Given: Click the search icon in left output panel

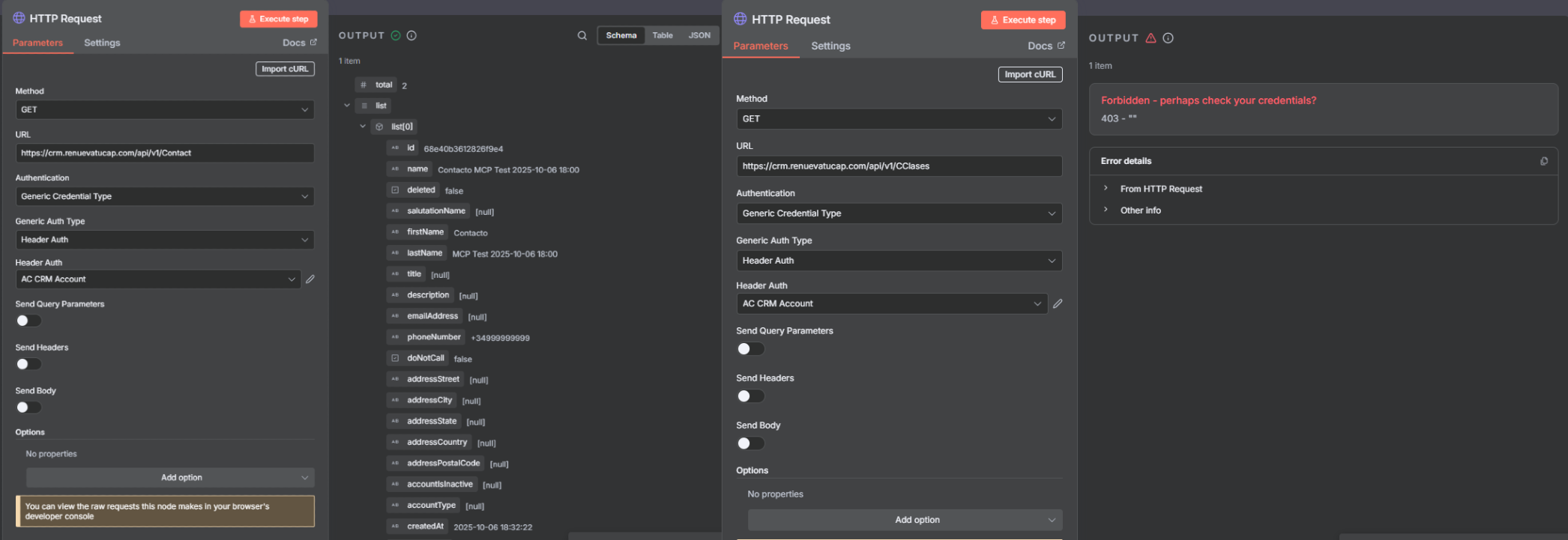Looking at the screenshot, I should [582, 35].
